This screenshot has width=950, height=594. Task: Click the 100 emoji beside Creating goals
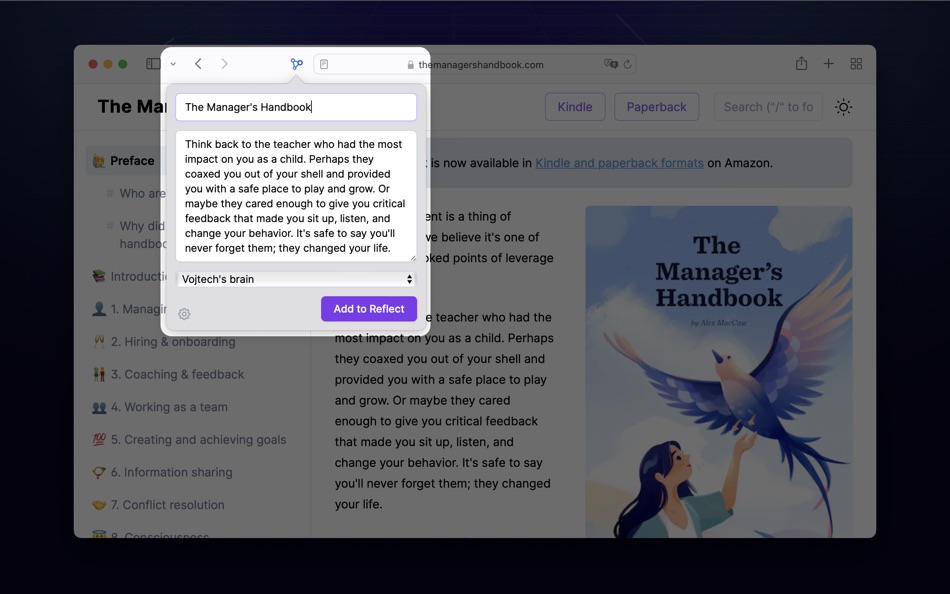pyautogui.click(x=99, y=440)
